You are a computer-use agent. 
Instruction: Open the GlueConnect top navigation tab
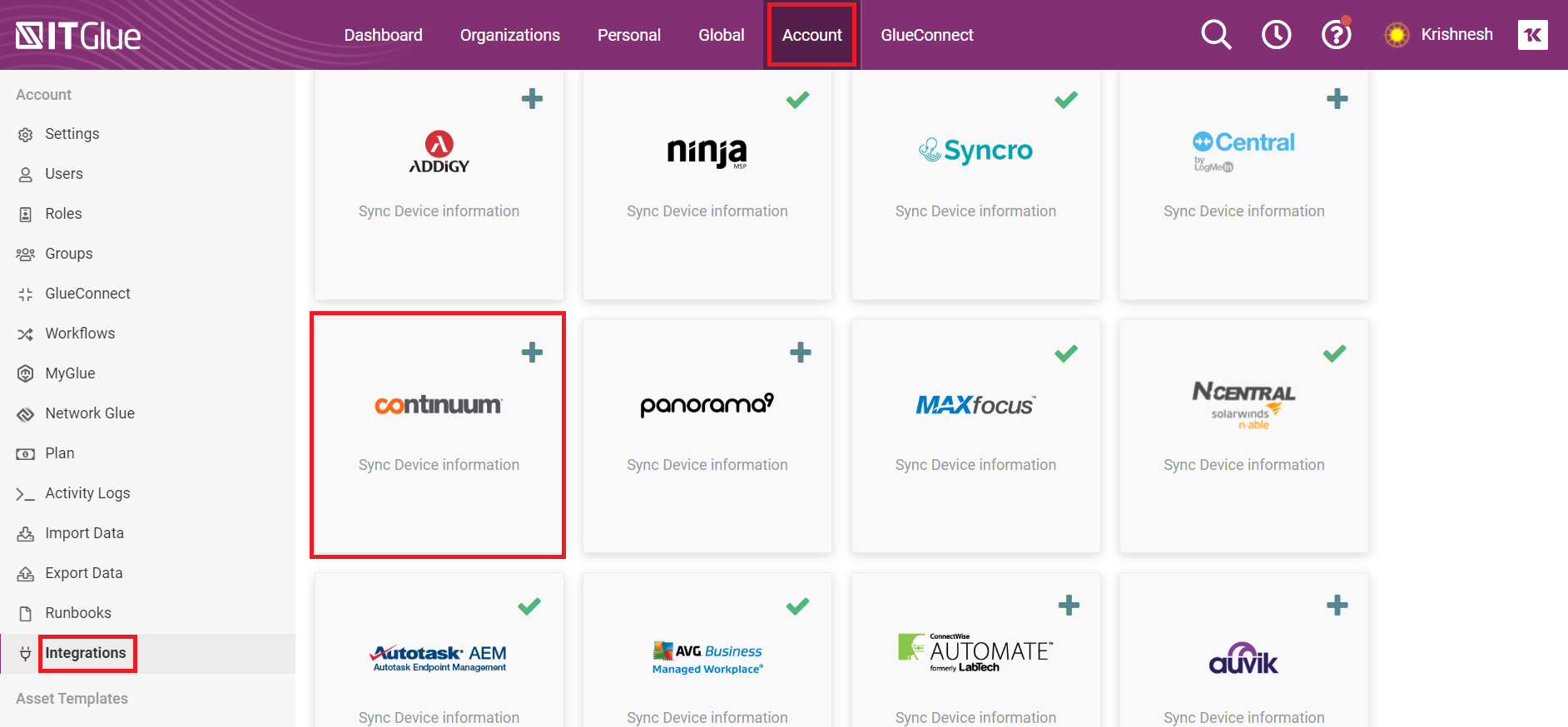pyautogui.click(x=927, y=35)
